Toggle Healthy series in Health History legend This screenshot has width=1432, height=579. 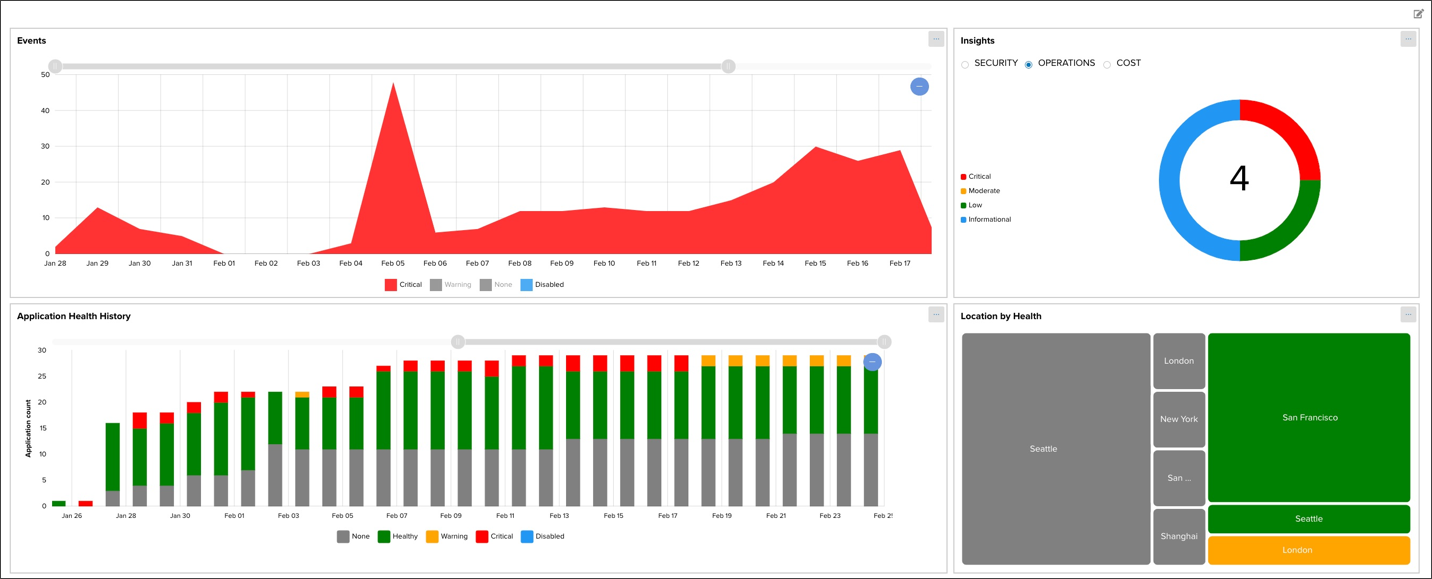tap(397, 537)
